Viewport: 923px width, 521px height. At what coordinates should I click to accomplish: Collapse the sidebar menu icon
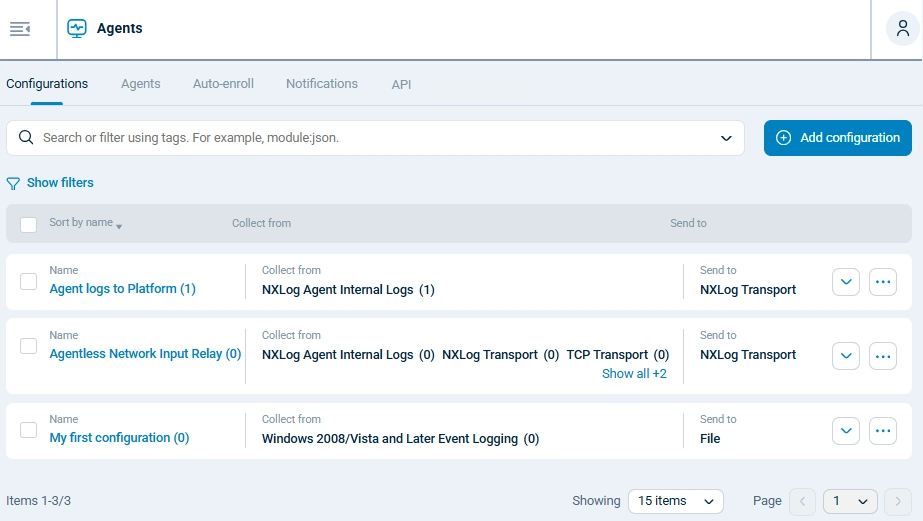click(20, 29)
